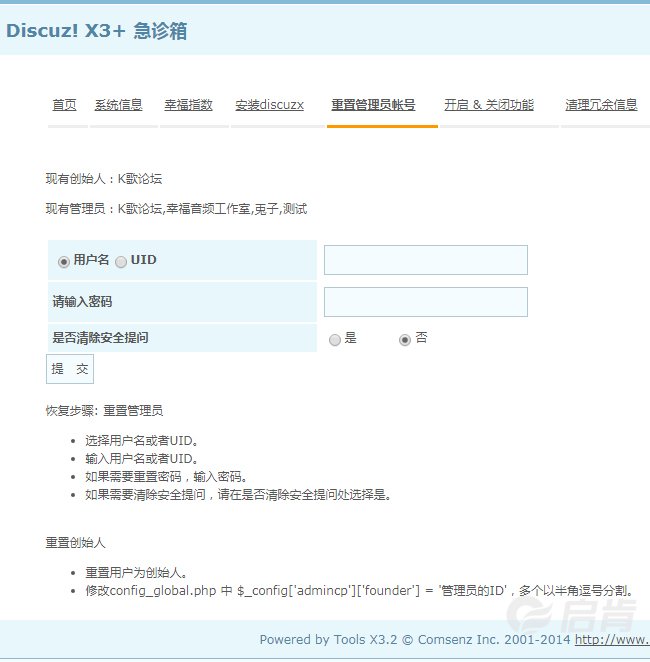Open the http://www link in footer
The image size is (650, 662).
point(612,639)
